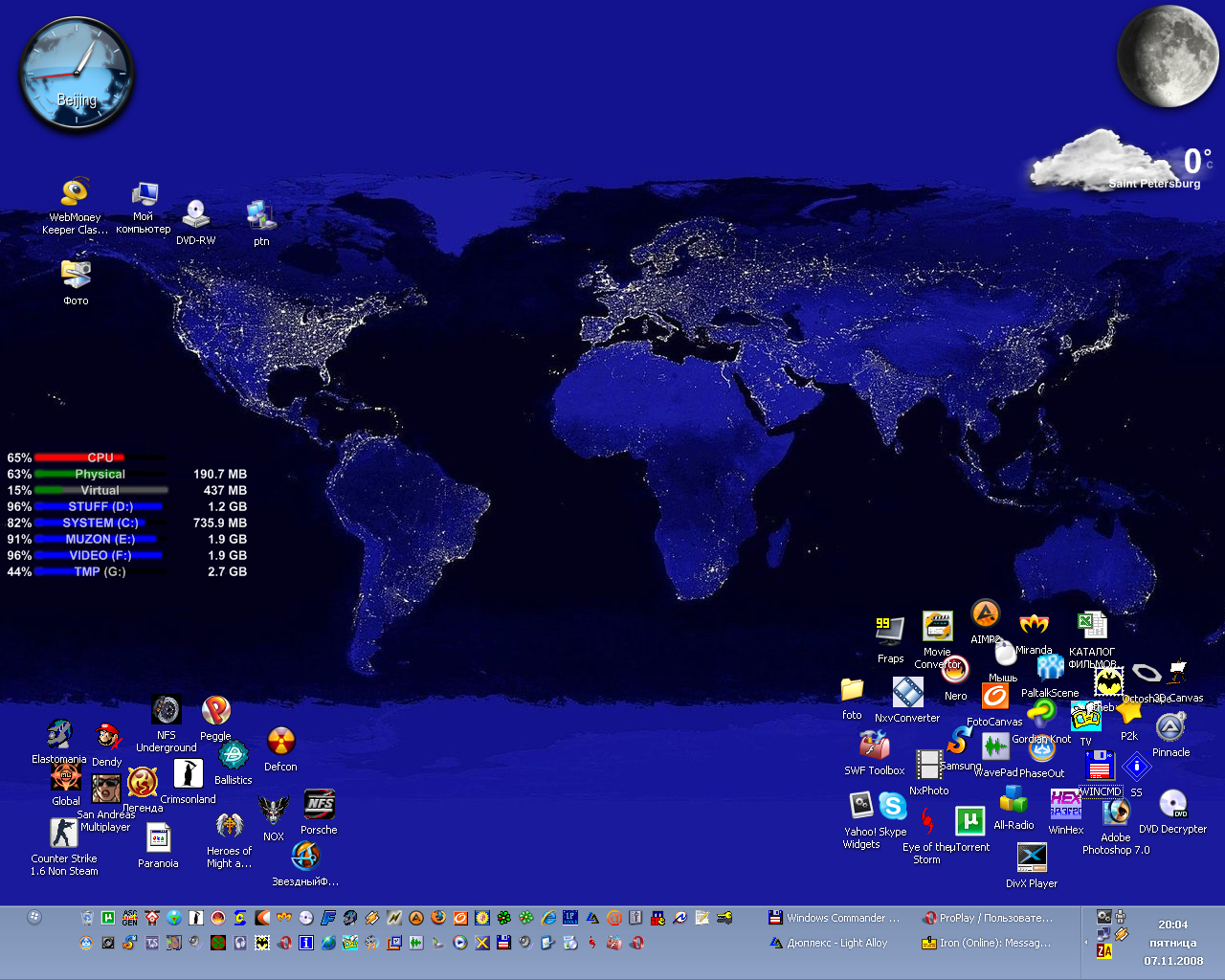Open the WinHex desktop shortcut

1065,805
